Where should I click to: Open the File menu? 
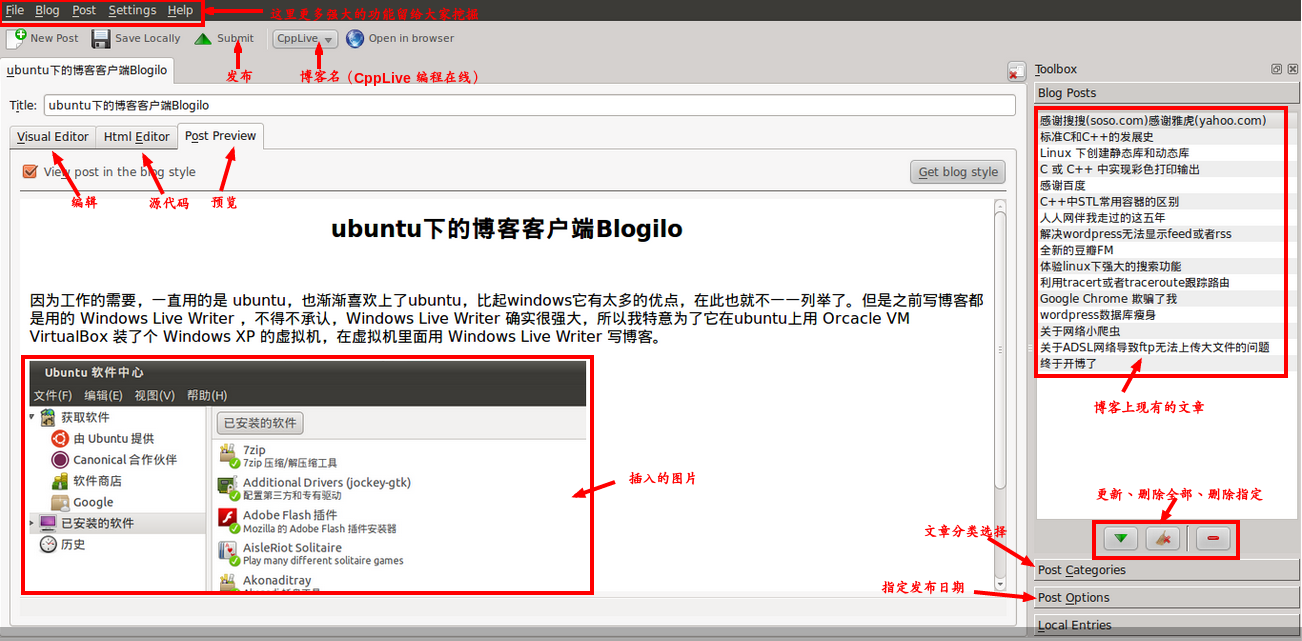[x=15, y=10]
